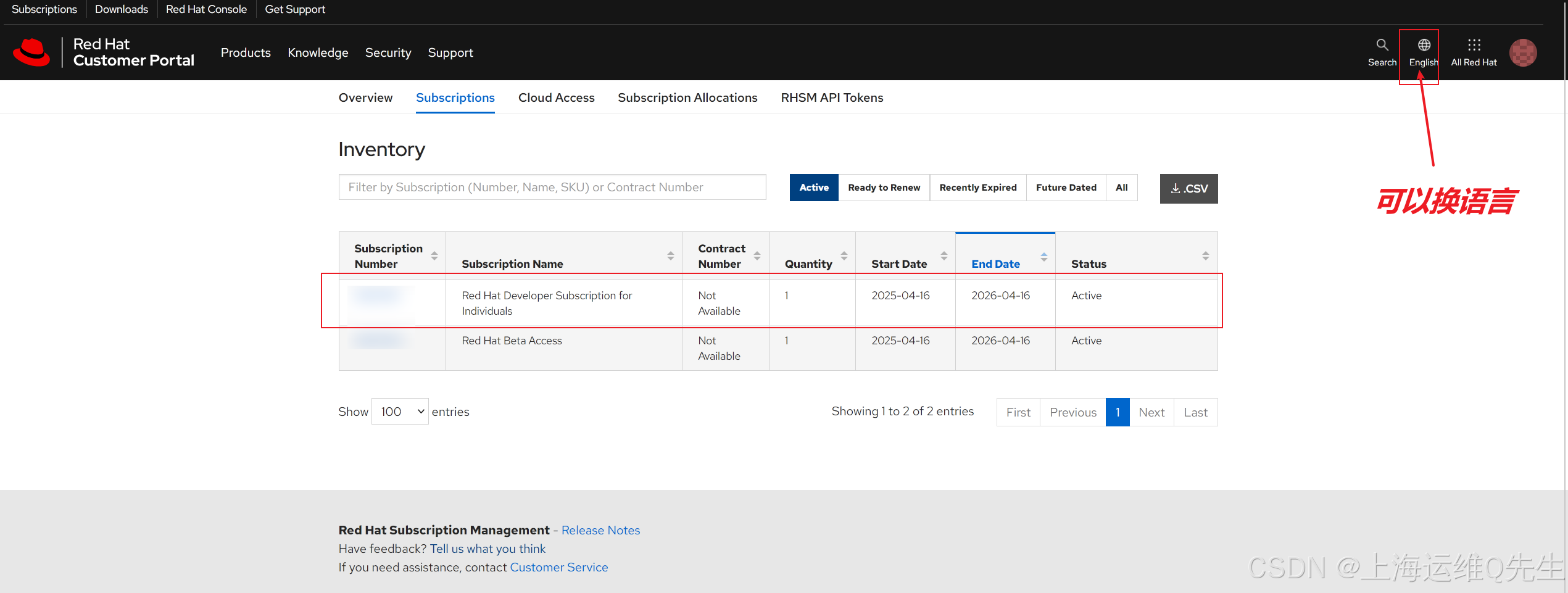This screenshot has width=1568, height=593.
Task: Click Red Hat Console in the top bar
Action: tap(206, 9)
